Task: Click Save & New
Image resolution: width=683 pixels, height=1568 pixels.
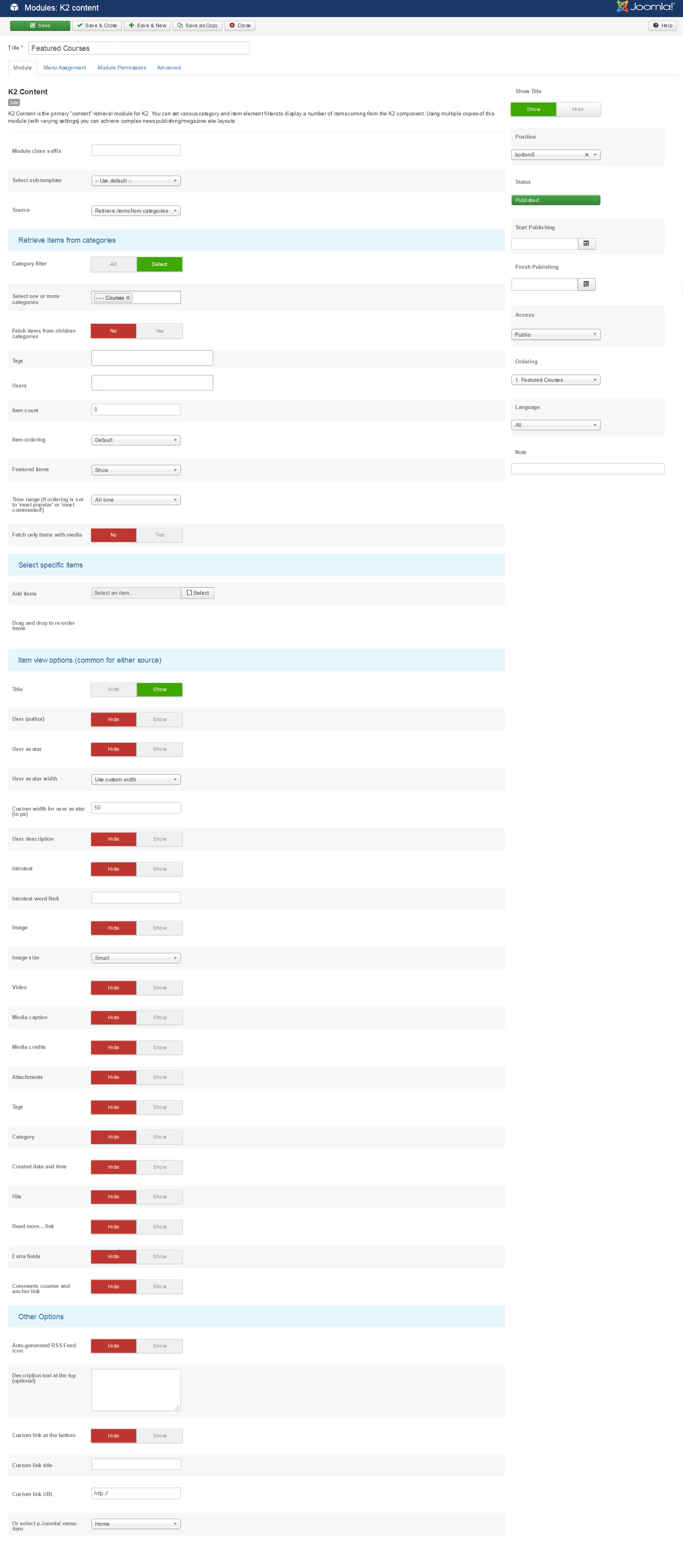Action: pos(147,26)
